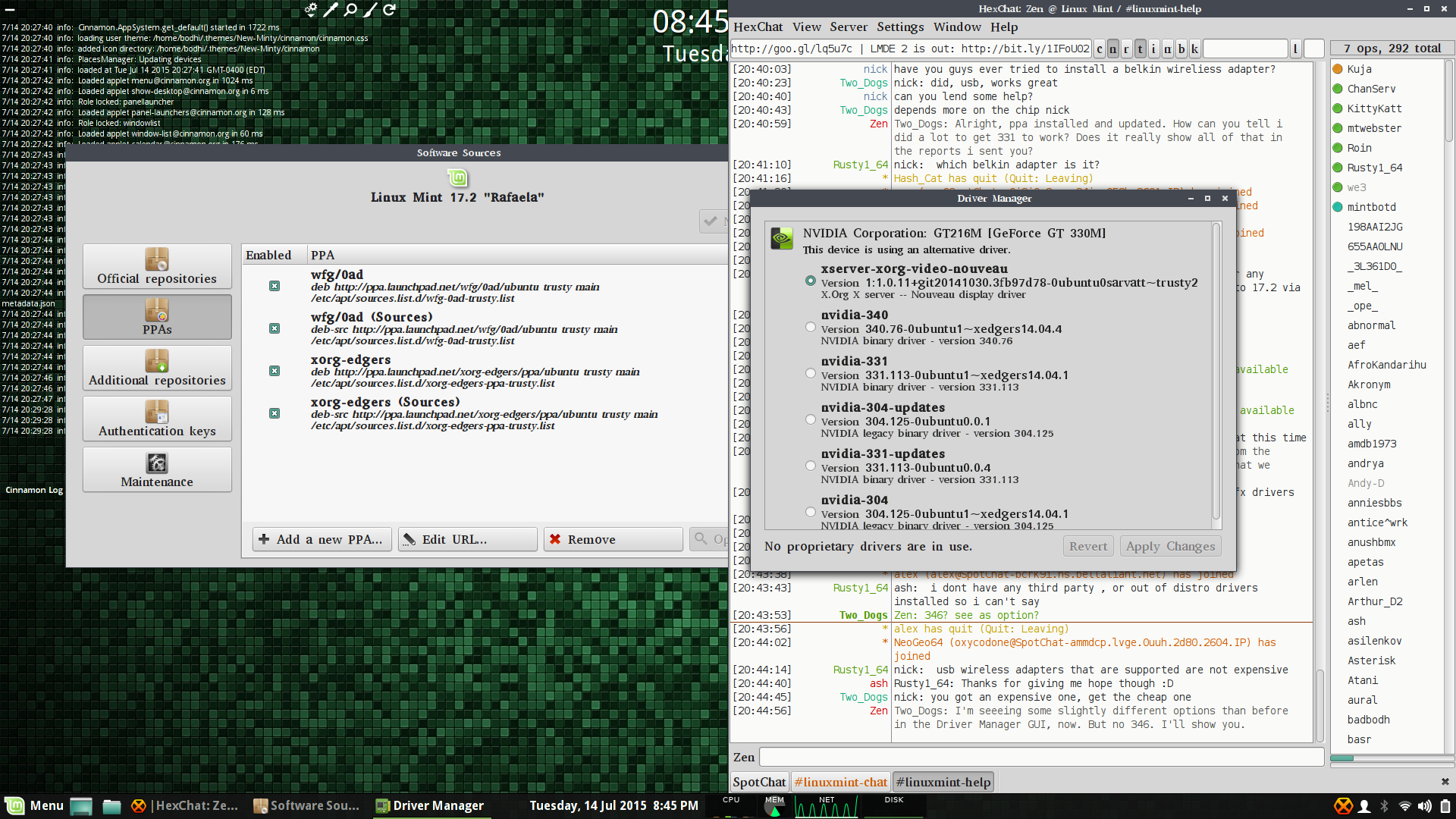
Task: Click the MEM usage monitor graph
Action: (774, 805)
